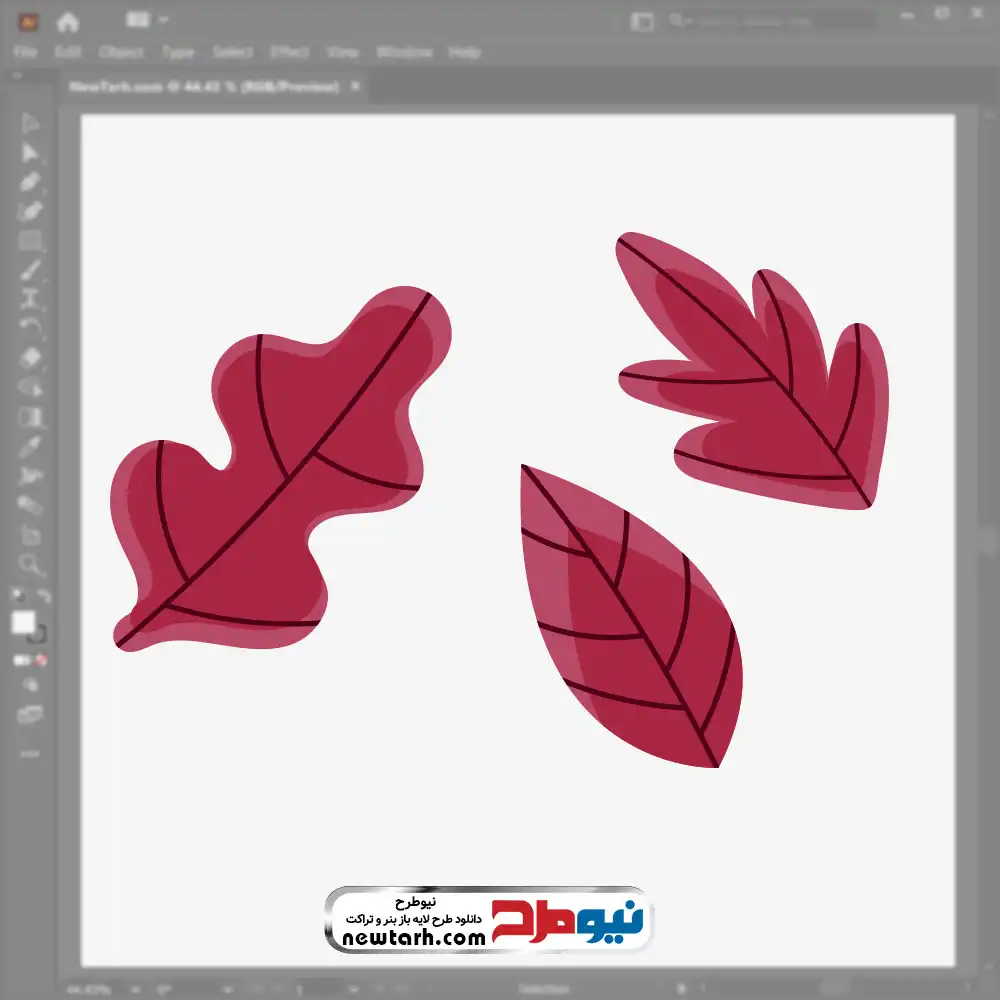
Task: Open the Arrange Documents panel icon
Action: [642, 21]
